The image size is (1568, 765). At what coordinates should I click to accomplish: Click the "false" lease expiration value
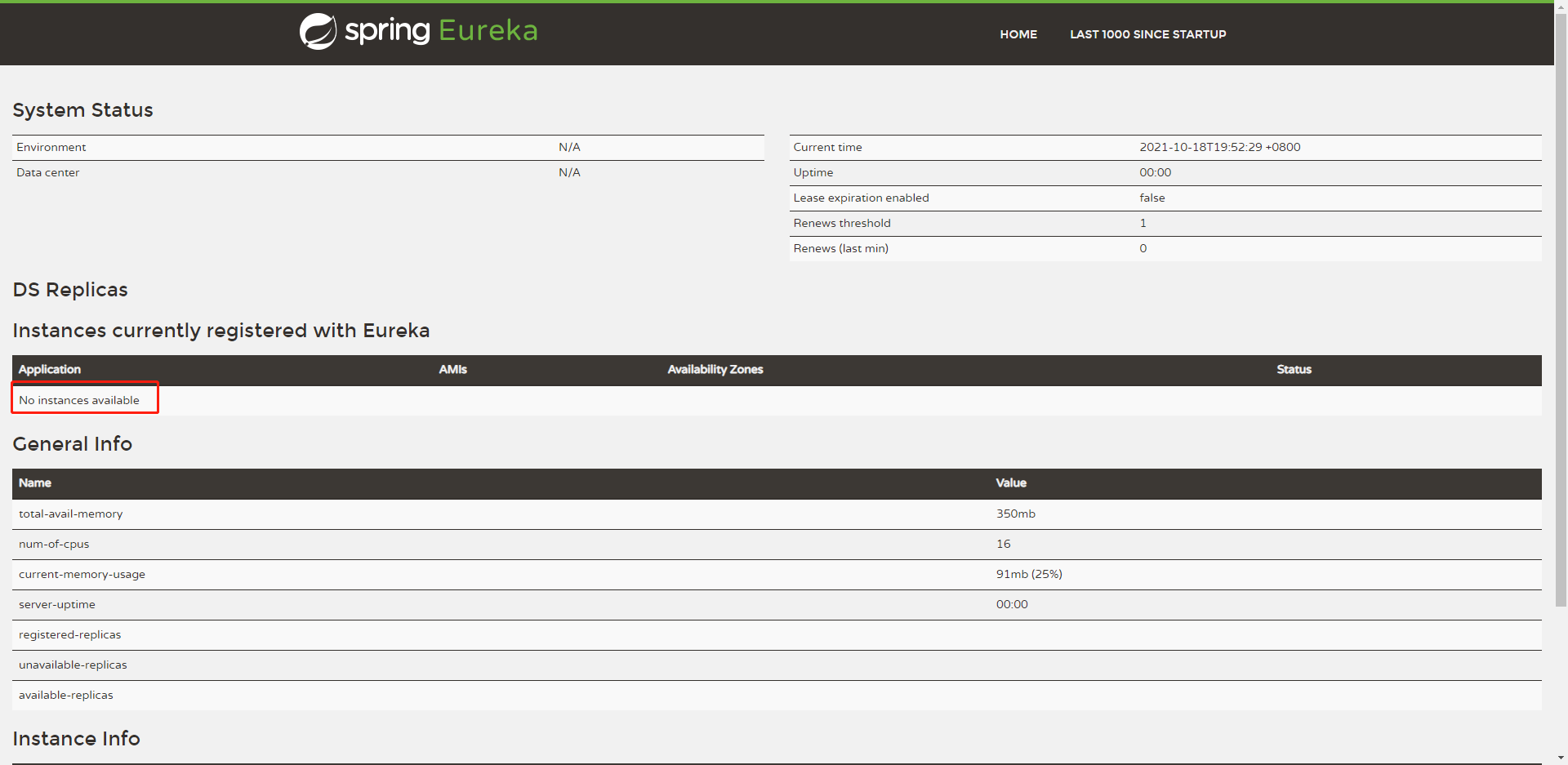tap(1152, 198)
